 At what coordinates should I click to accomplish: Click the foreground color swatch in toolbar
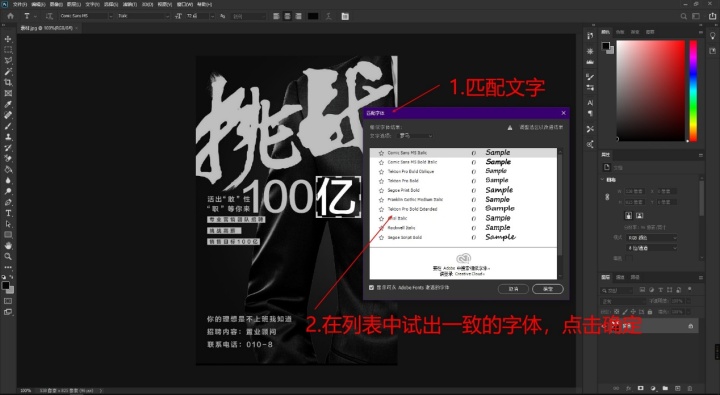(6, 286)
